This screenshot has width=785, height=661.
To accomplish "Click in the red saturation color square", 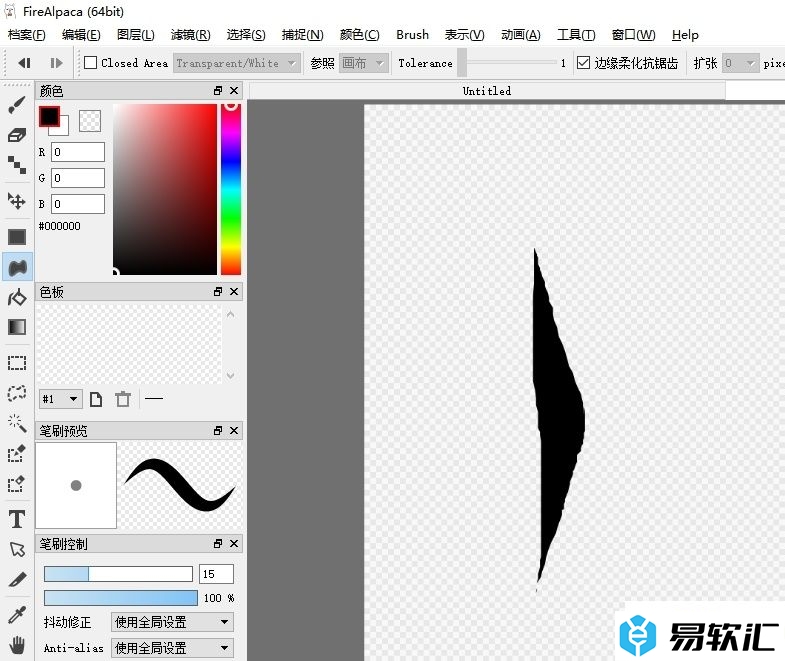I will tap(165, 189).
